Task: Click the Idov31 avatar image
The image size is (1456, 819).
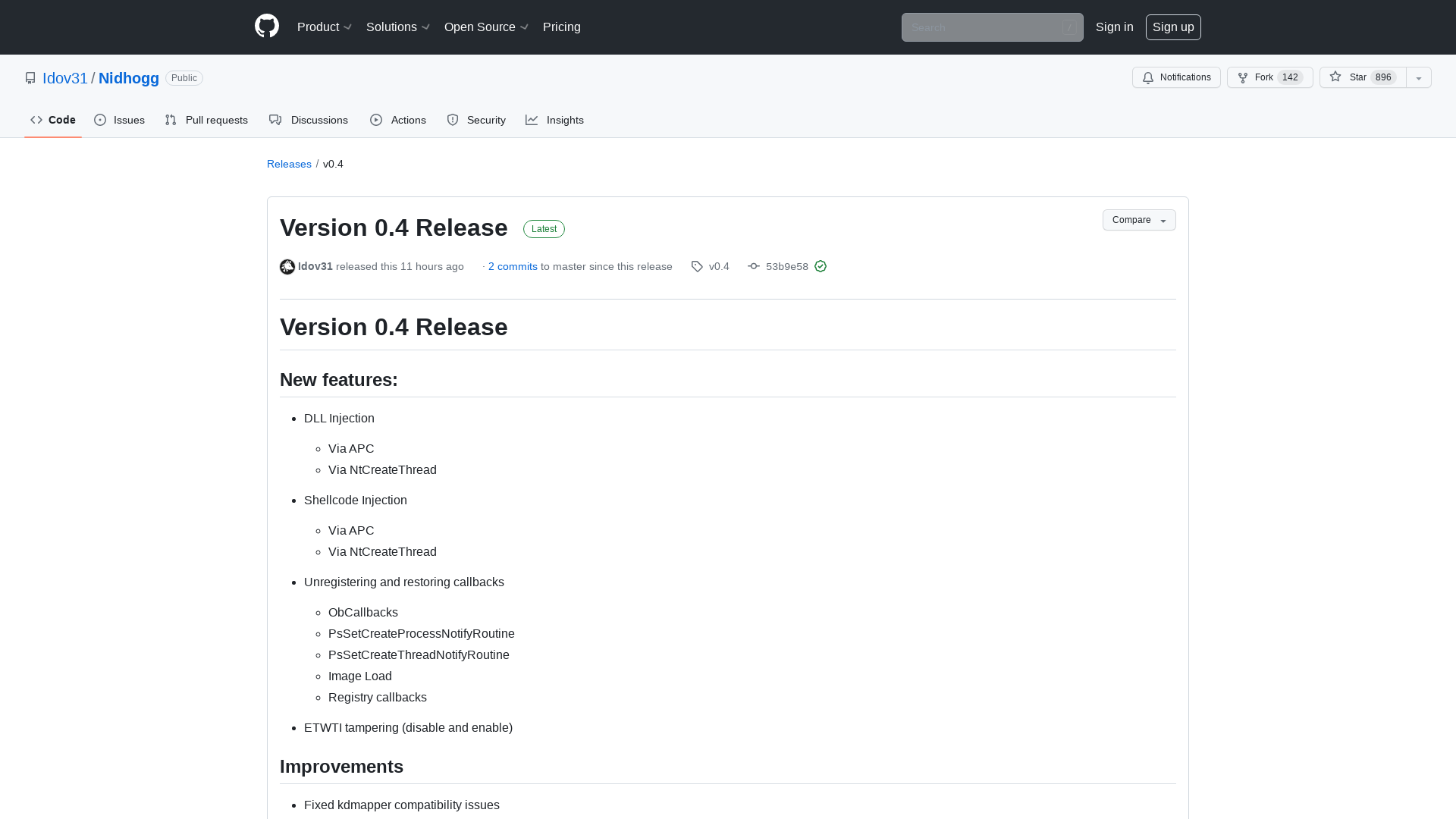Action: pyautogui.click(x=287, y=267)
